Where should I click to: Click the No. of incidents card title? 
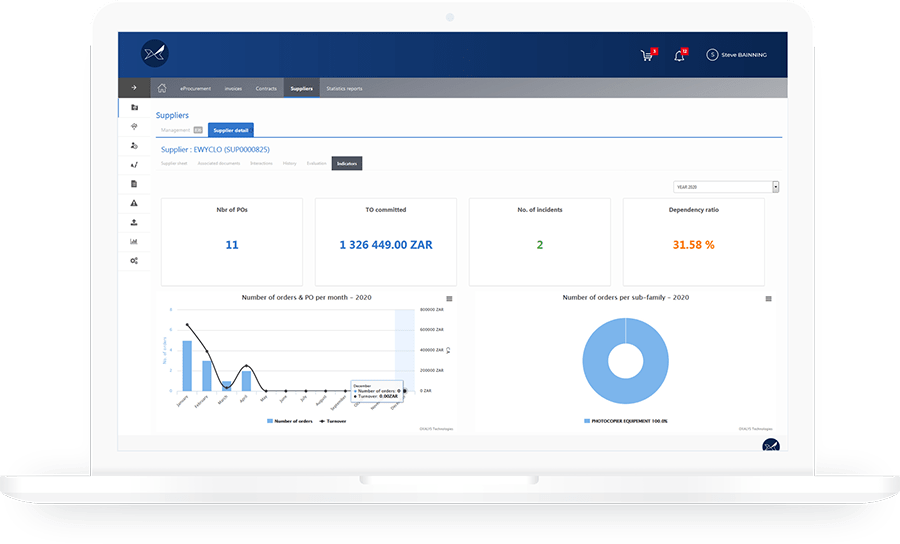click(x=540, y=210)
